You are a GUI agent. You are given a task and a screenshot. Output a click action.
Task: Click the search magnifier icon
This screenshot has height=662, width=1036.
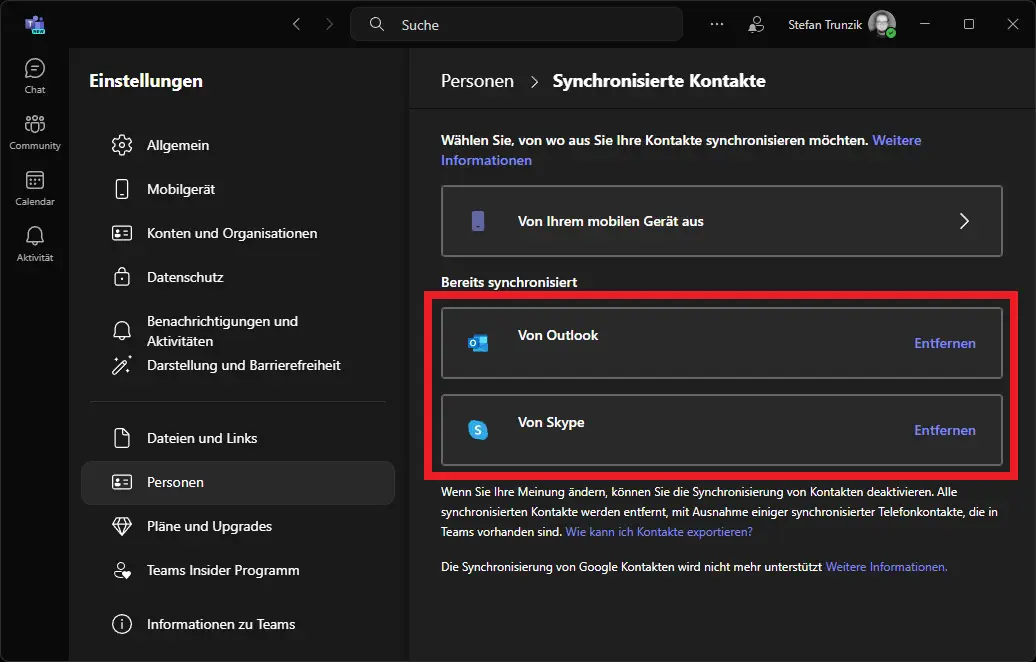point(377,24)
